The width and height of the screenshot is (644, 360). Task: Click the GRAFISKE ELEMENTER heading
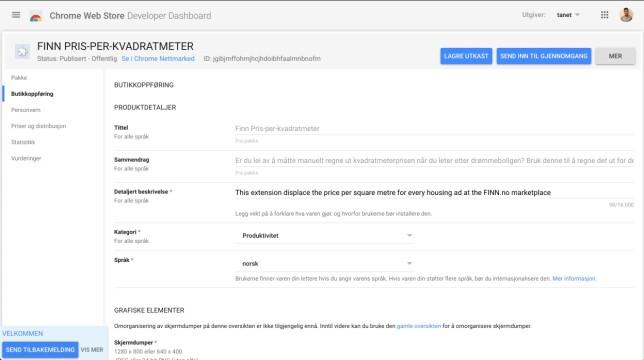(x=149, y=310)
